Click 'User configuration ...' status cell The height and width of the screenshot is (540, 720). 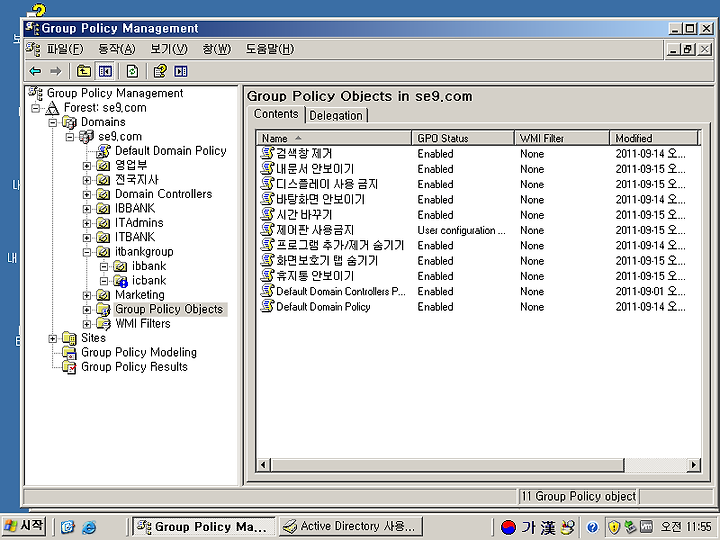(x=461, y=230)
